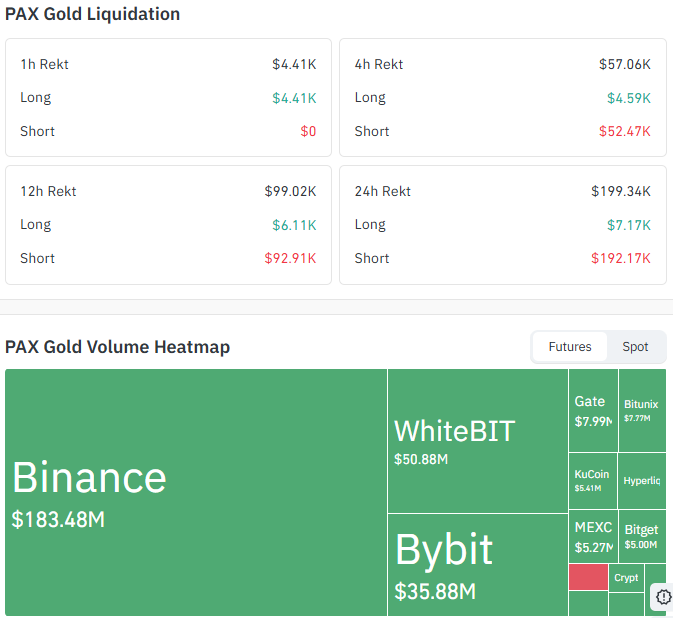Click the 1h Long value $4.41K
This screenshot has height=618, width=673.
294,98
